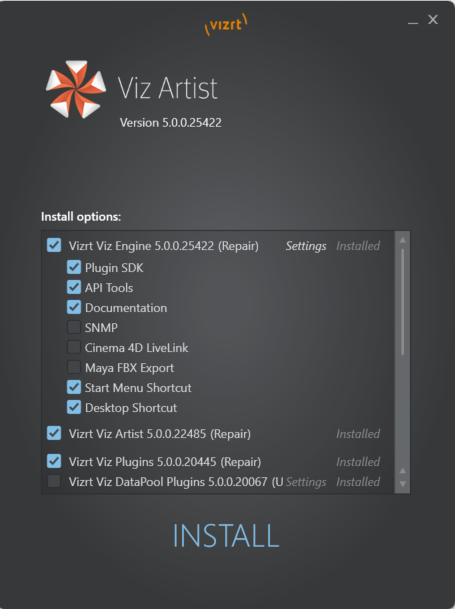Screen dimensions: 455x609
Task: Uncheck Desktop Shortcut option
Action: tap(74, 407)
